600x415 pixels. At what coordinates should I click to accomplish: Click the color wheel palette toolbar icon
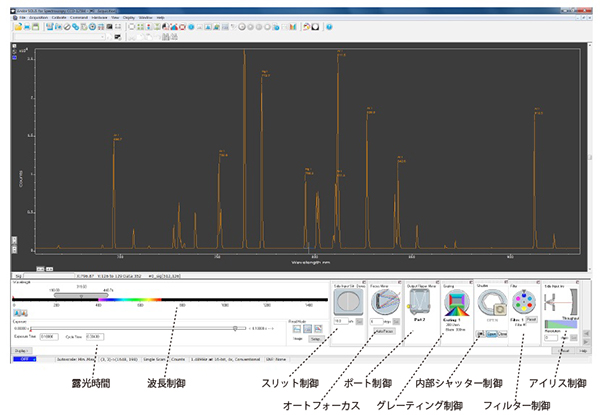306,27
